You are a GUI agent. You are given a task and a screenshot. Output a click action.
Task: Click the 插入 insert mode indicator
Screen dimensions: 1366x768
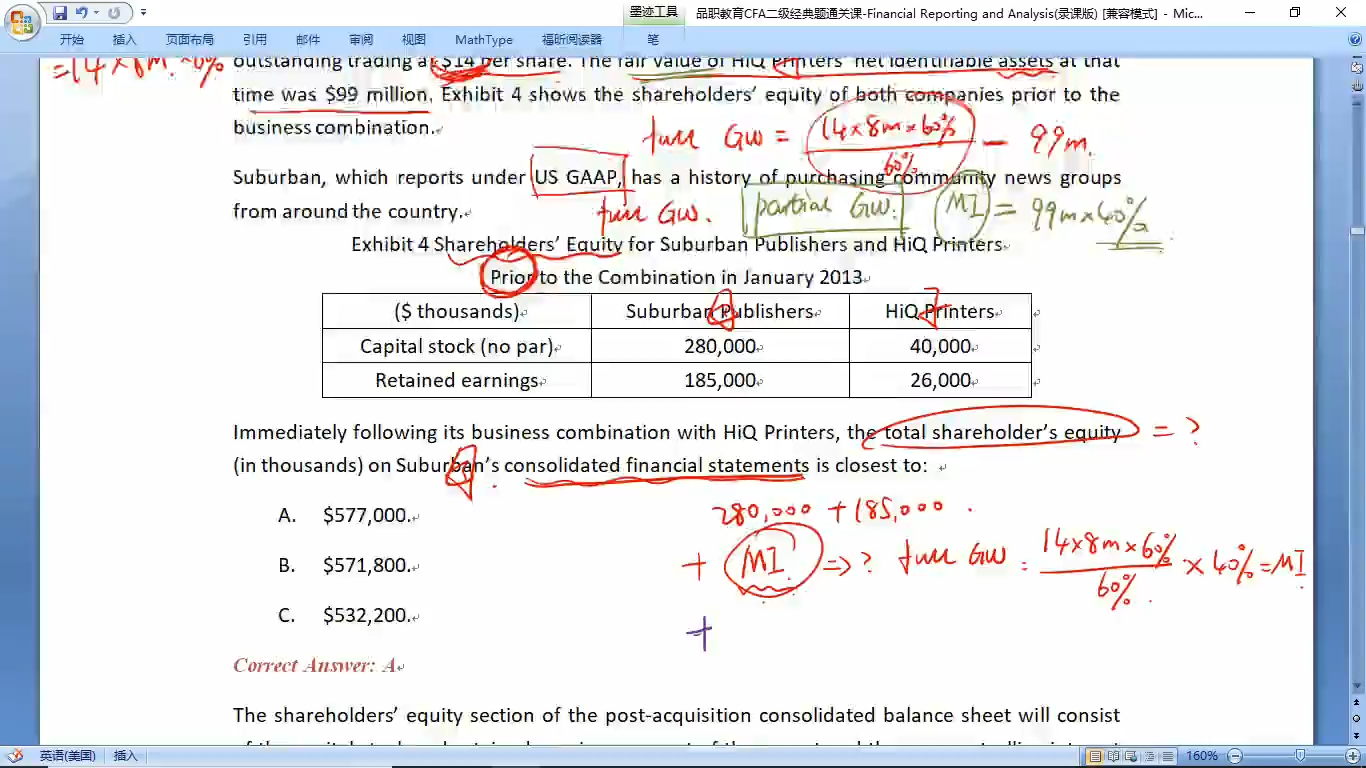click(125, 756)
